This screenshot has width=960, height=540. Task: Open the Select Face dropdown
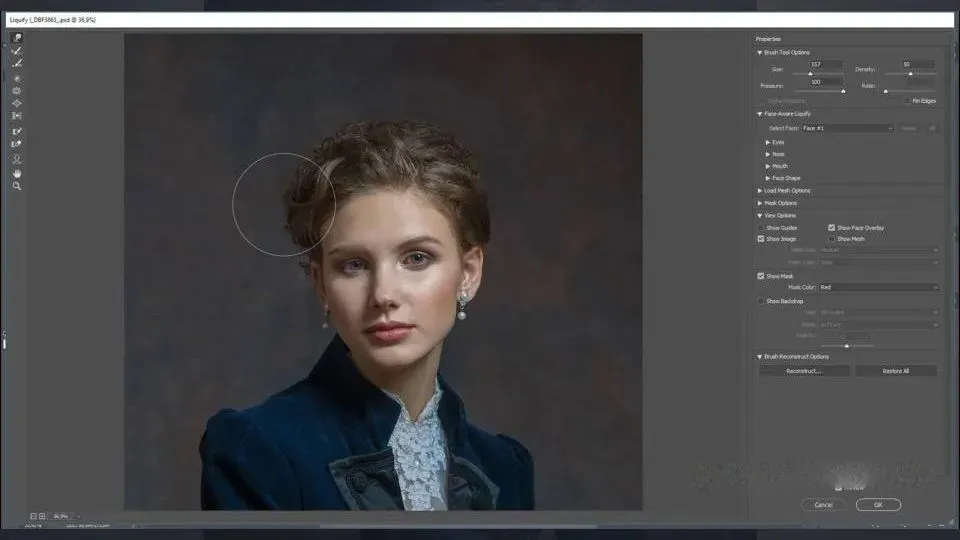click(x=846, y=128)
